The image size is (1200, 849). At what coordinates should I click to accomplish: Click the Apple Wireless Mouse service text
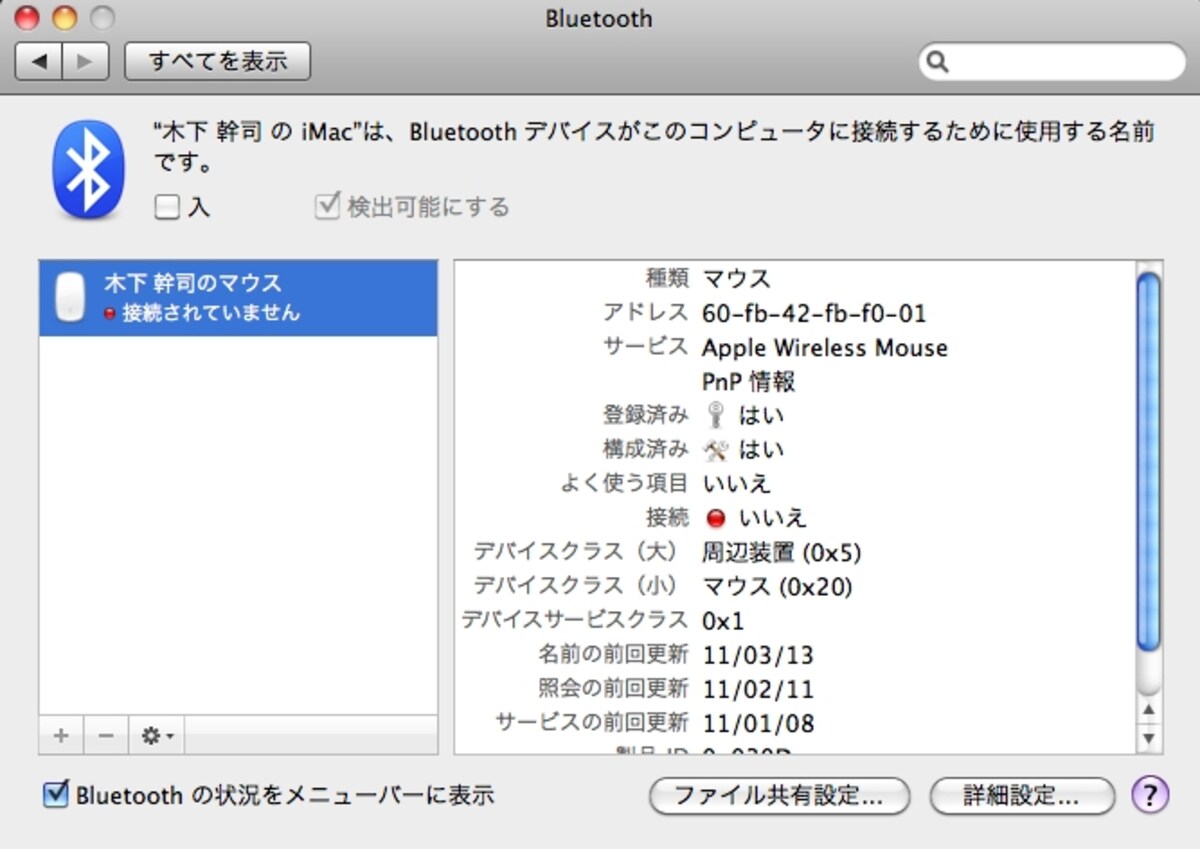825,348
